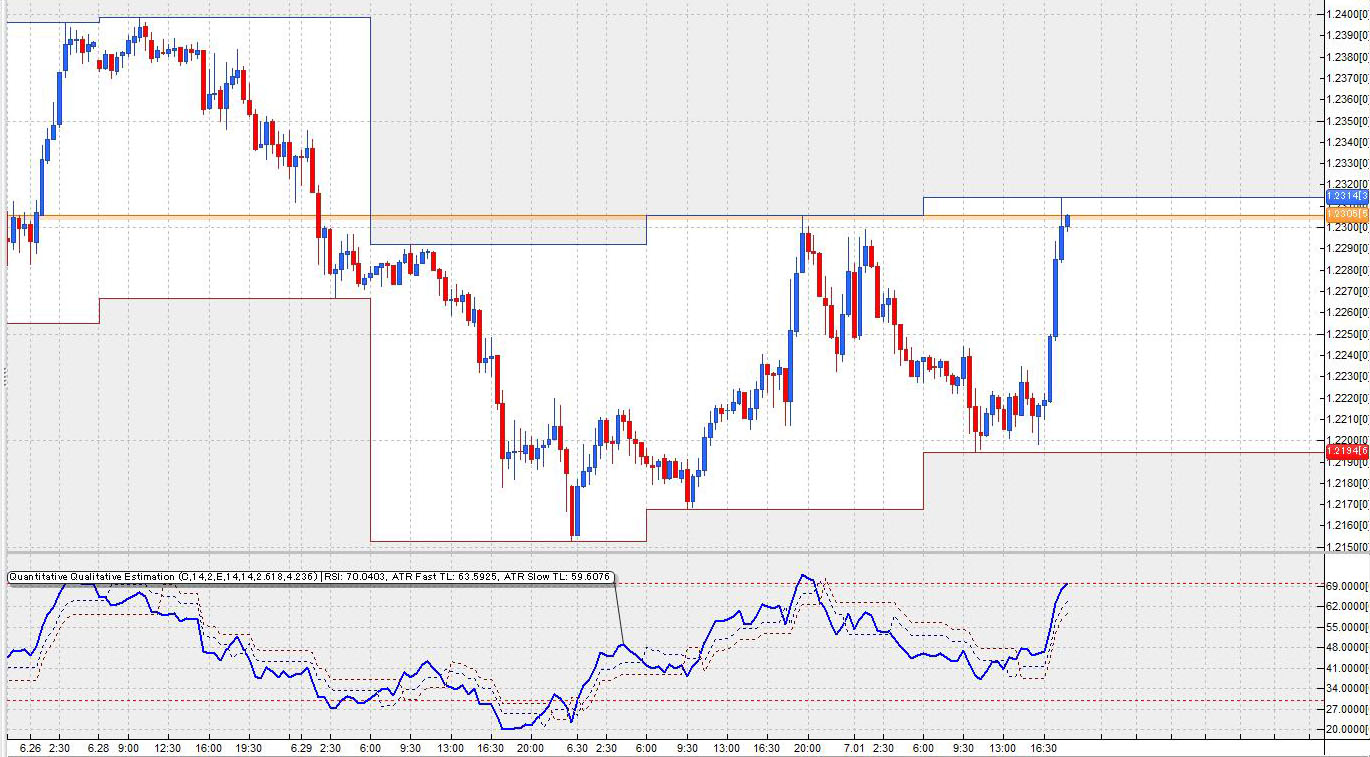This screenshot has height=757, width=1370.
Task: Click the 27.0000 indicator scale value
Action: point(1348,709)
